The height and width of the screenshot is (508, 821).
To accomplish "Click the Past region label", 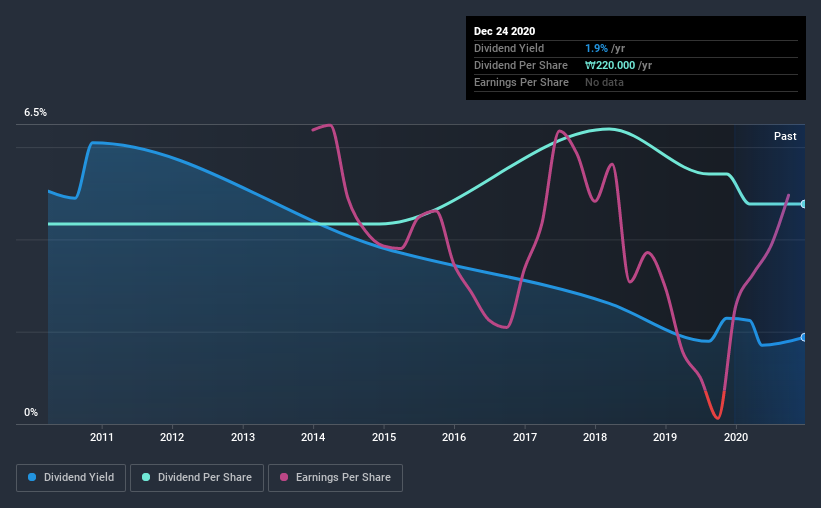I will [x=785, y=136].
